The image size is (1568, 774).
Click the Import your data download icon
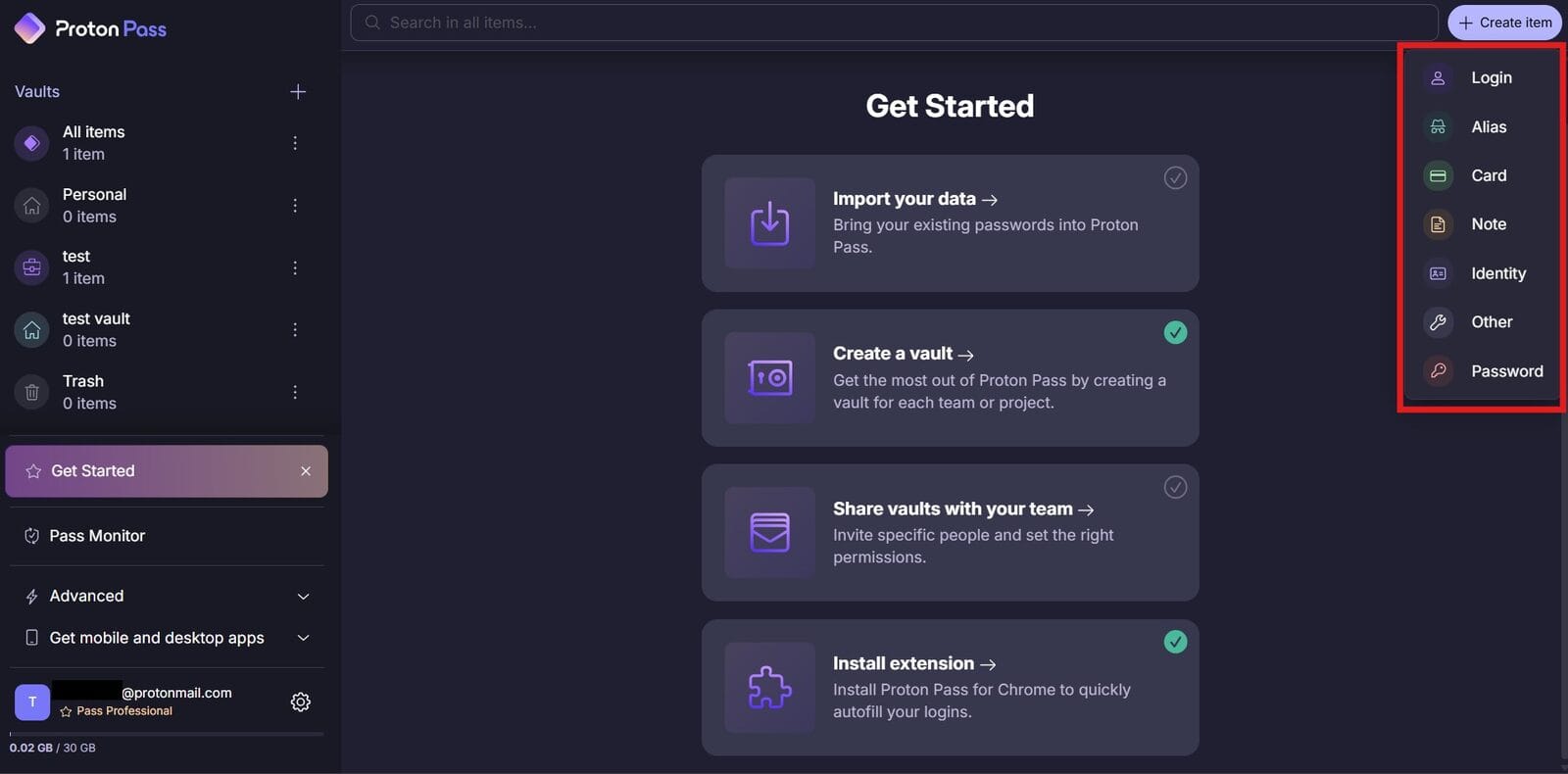pyautogui.click(x=770, y=223)
